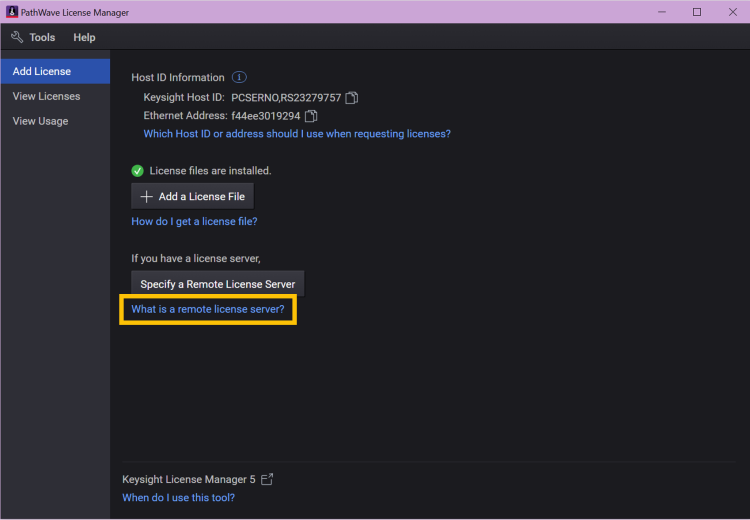Click Specify a Remote License Server button
The height and width of the screenshot is (520, 750).
click(218, 284)
